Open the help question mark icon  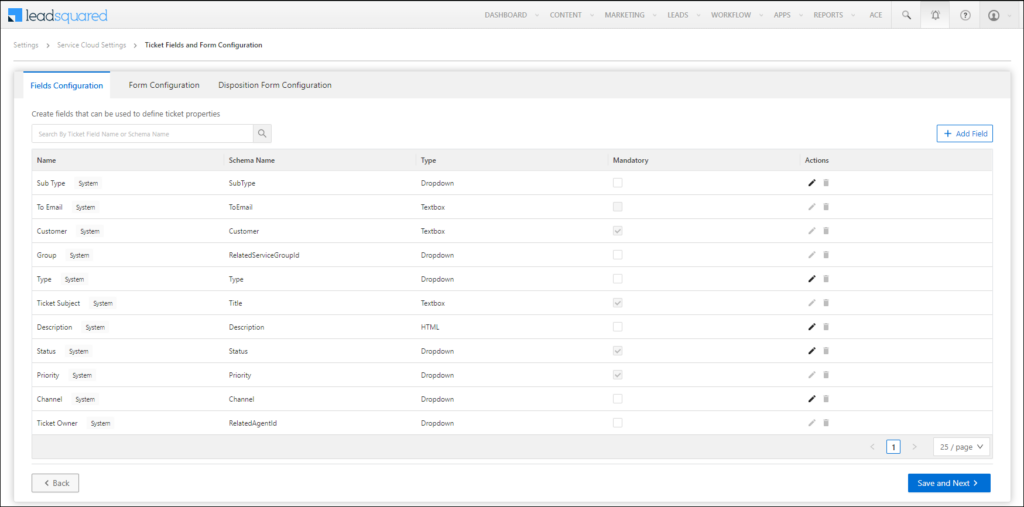(965, 15)
